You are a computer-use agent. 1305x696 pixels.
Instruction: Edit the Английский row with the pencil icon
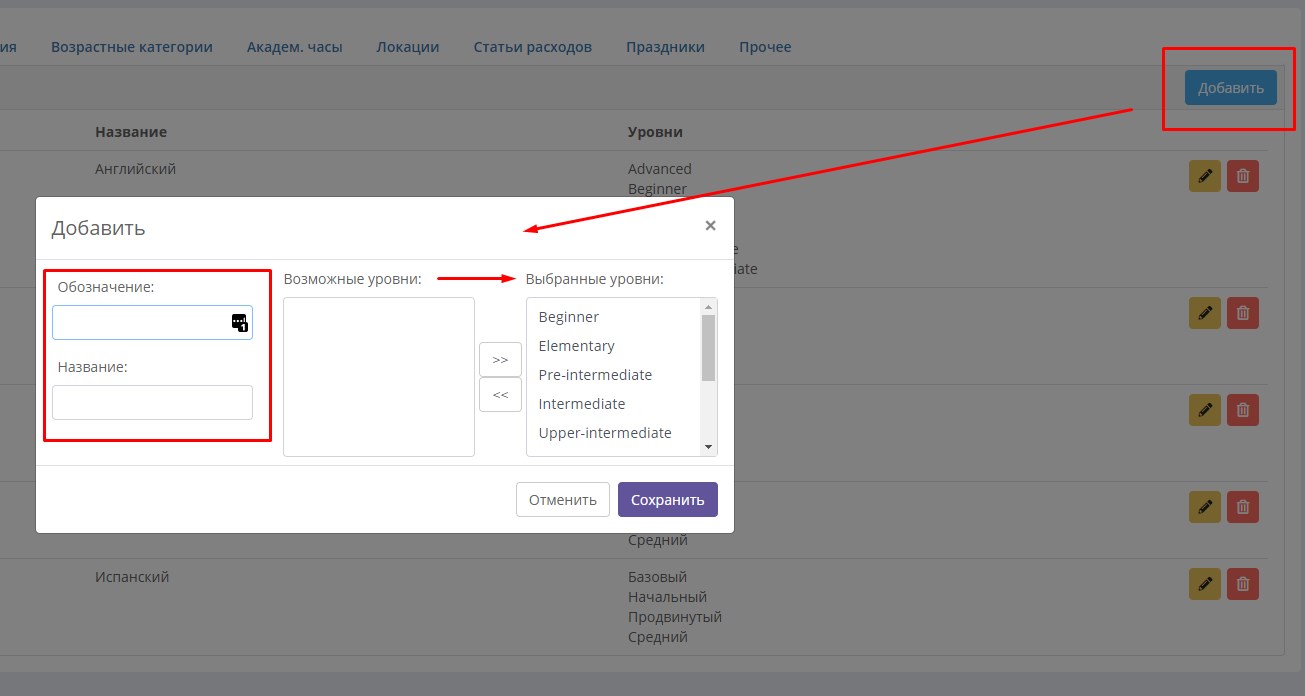pyautogui.click(x=1205, y=176)
